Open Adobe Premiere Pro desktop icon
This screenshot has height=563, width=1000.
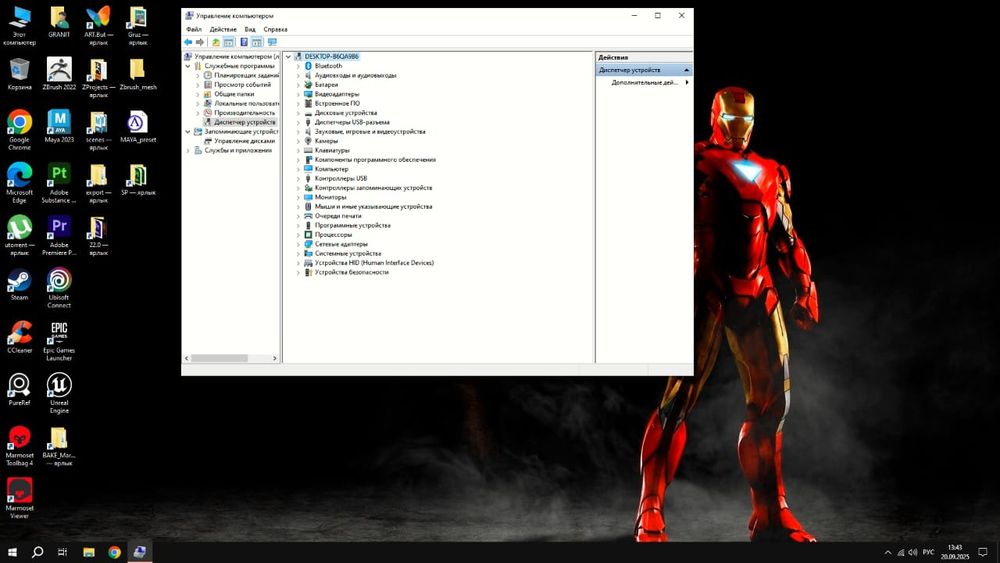(x=59, y=236)
